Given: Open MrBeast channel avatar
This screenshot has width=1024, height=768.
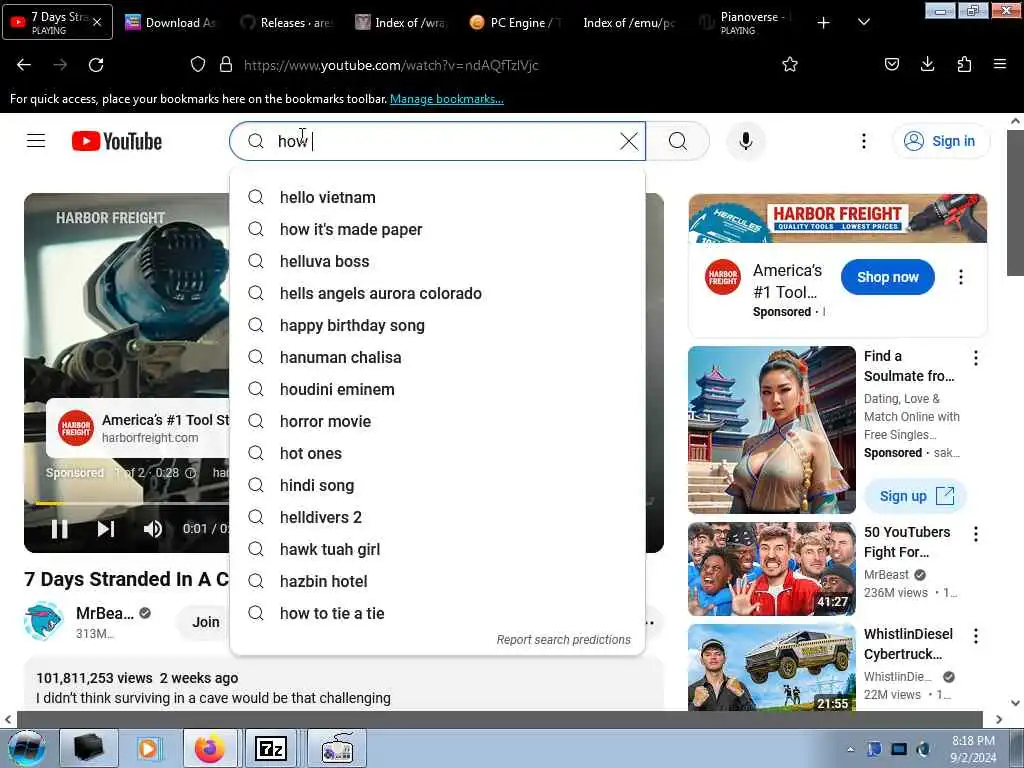Looking at the screenshot, I should coord(43,621).
